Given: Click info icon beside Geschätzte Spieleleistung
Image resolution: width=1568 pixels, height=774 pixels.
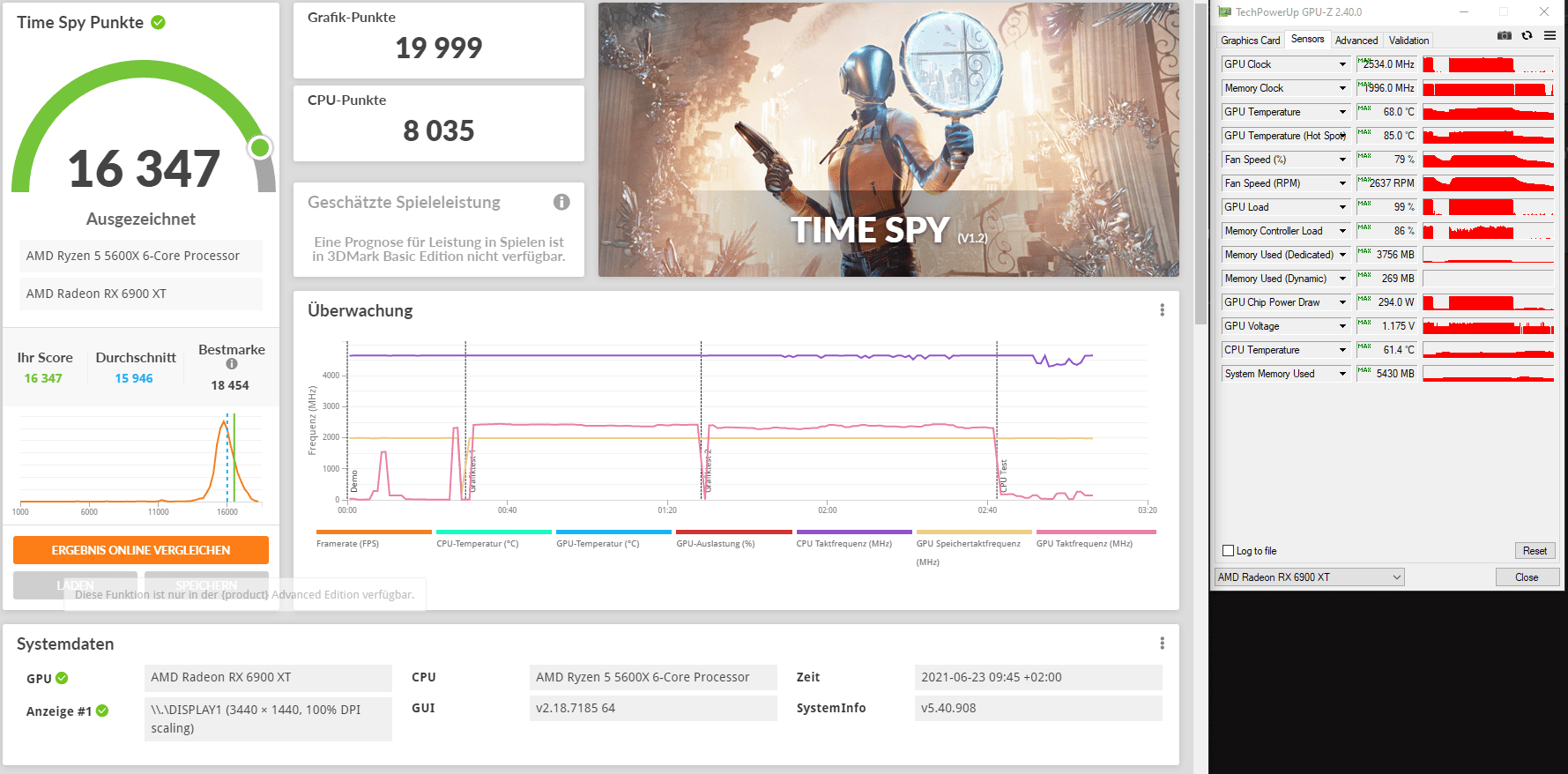Looking at the screenshot, I should 561,202.
